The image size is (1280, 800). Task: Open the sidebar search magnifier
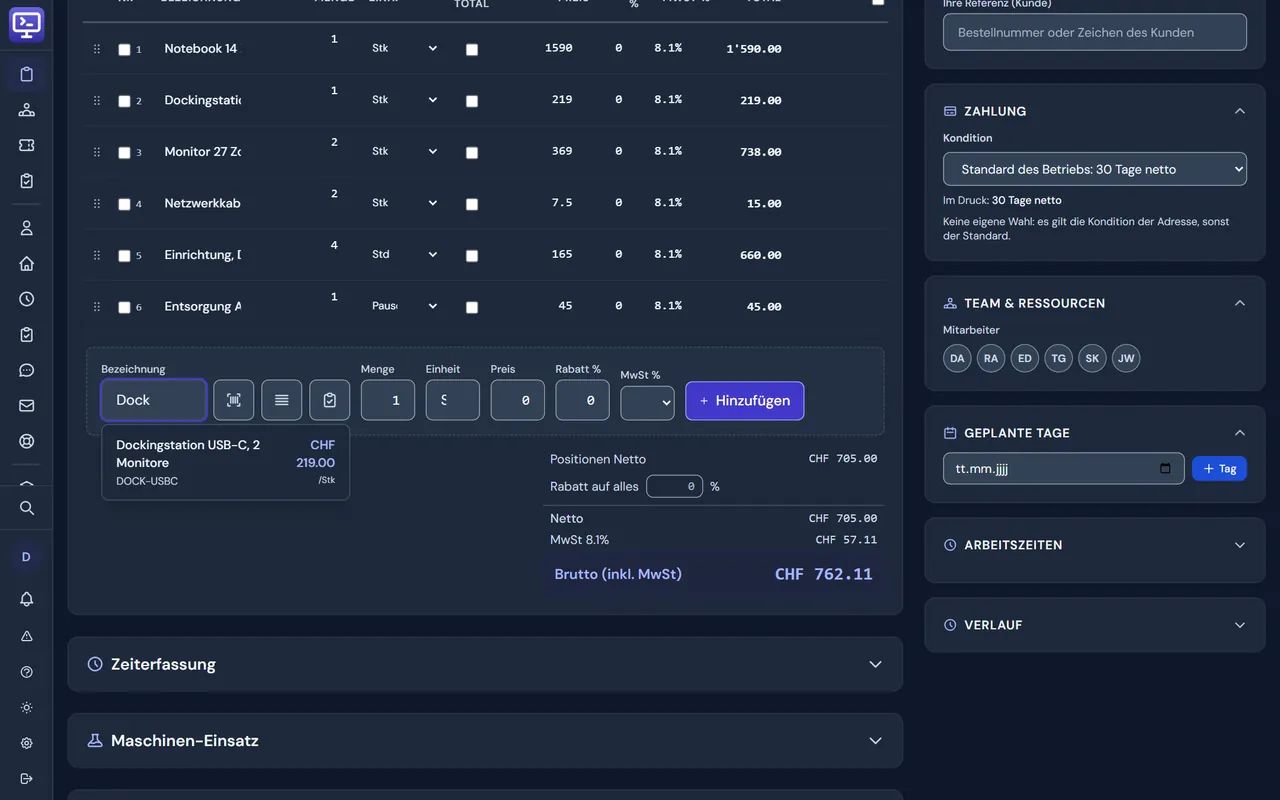coord(27,508)
